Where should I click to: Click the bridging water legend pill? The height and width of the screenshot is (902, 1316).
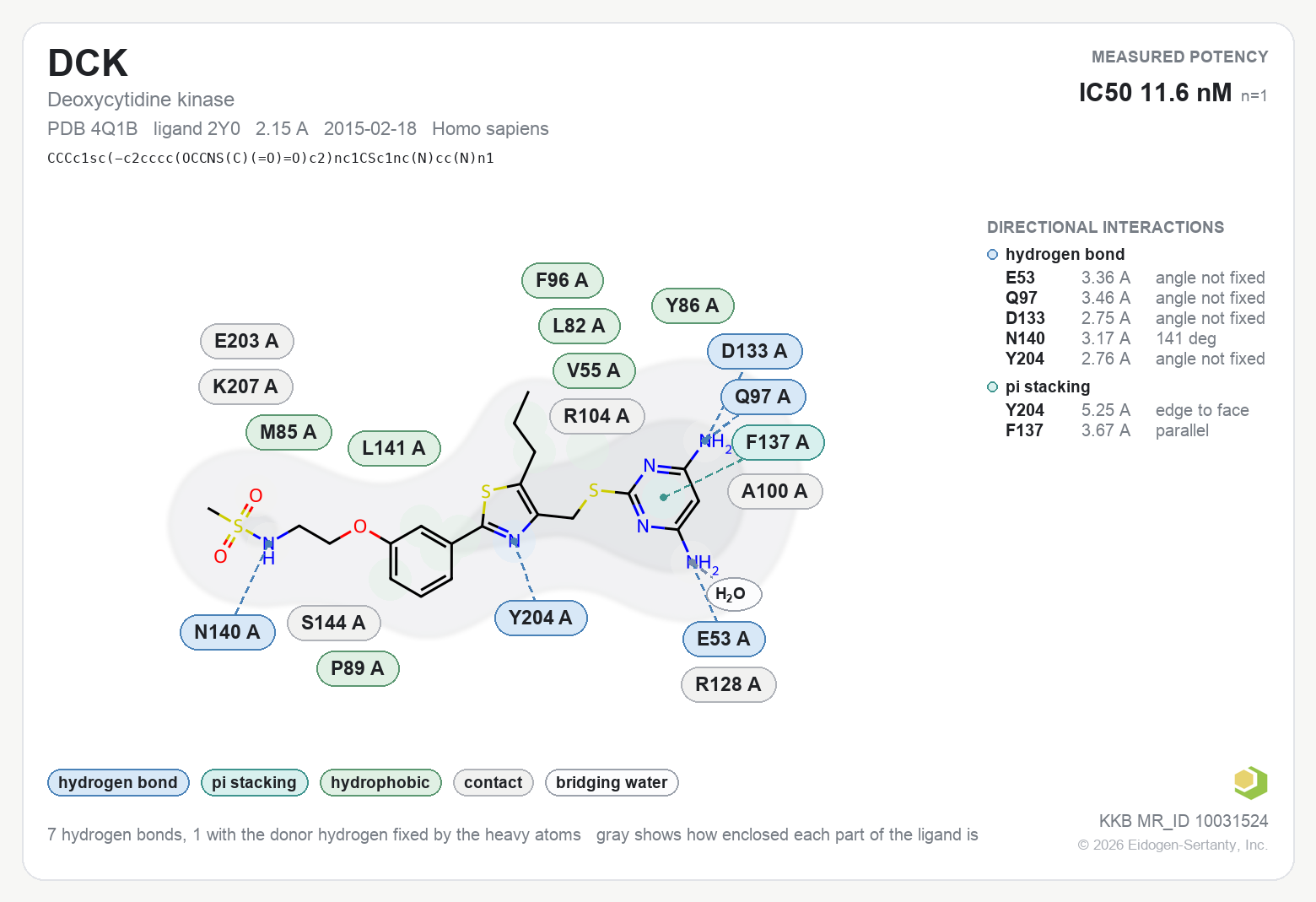click(x=612, y=782)
